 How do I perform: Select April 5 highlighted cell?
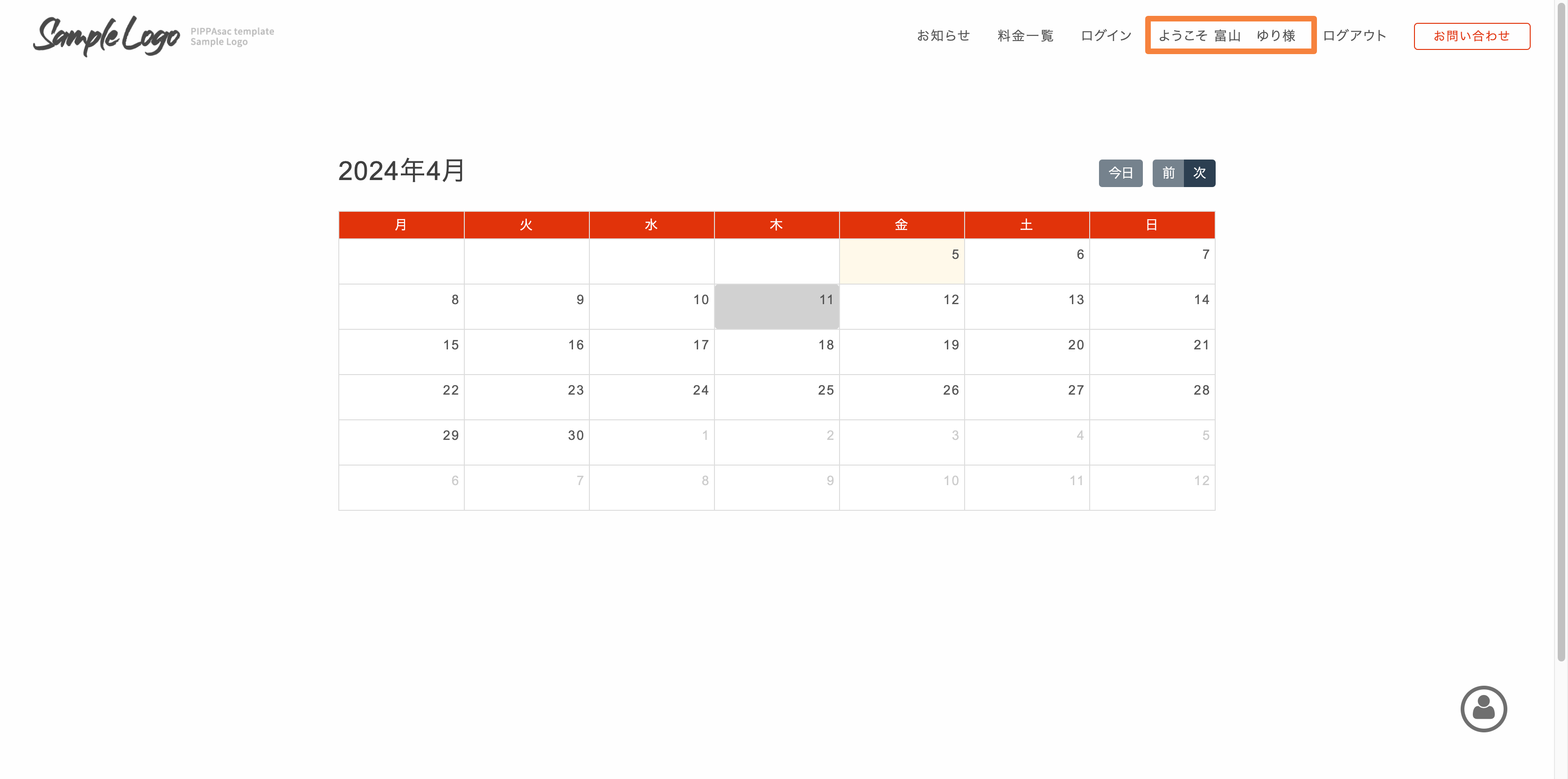[901, 261]
